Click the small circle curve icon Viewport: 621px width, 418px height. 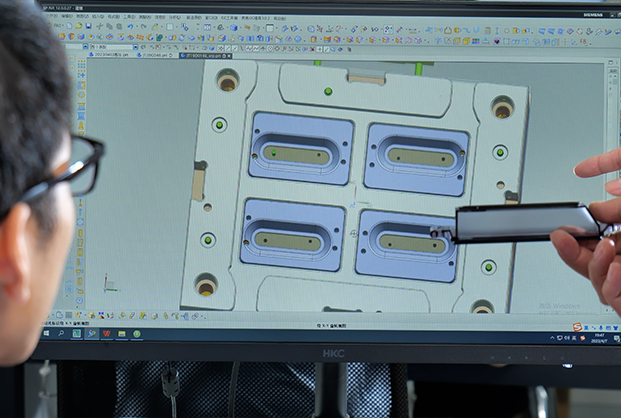pos(507,31)
